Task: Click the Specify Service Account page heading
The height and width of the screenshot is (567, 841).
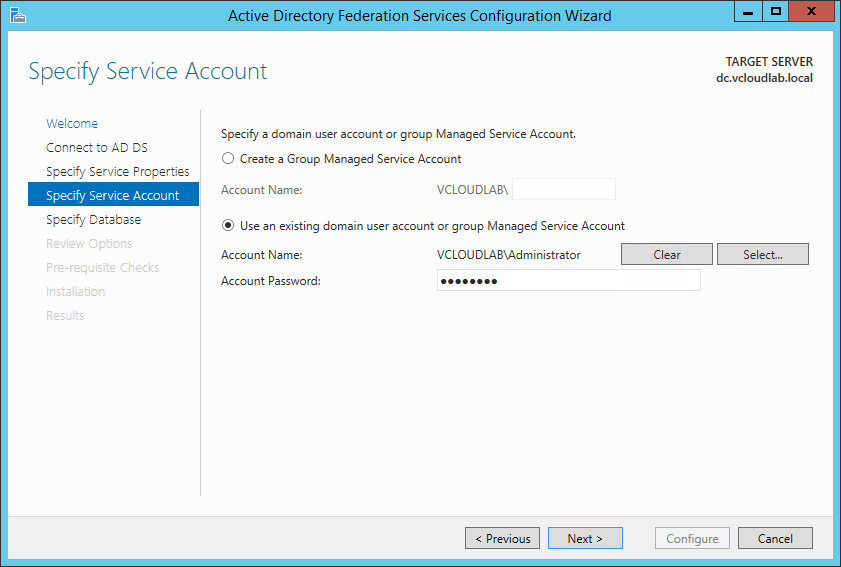Action: click(x=147, y=71)
